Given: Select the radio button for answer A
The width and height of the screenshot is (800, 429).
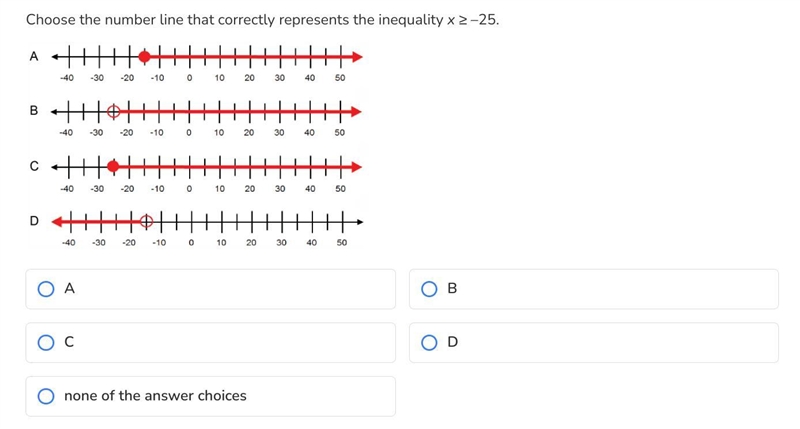Looking at the screenshot, I should [x=46, y=289].
